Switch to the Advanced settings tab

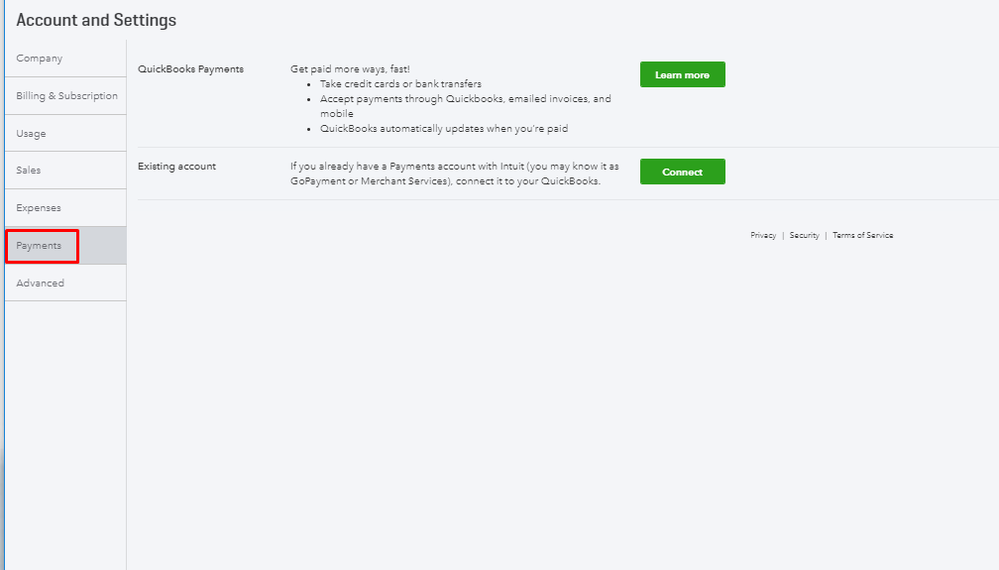40,283
